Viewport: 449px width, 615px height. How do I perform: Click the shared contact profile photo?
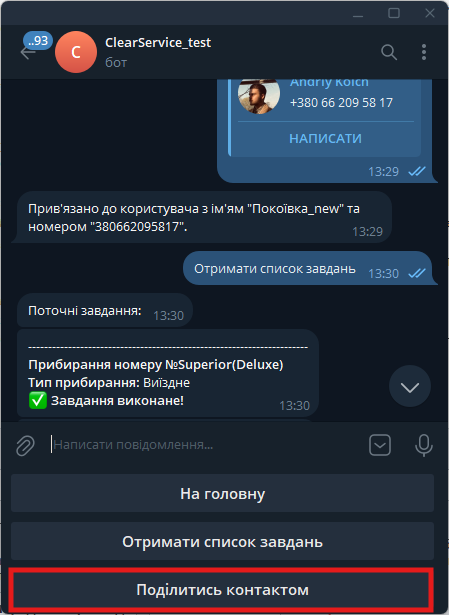259,95
